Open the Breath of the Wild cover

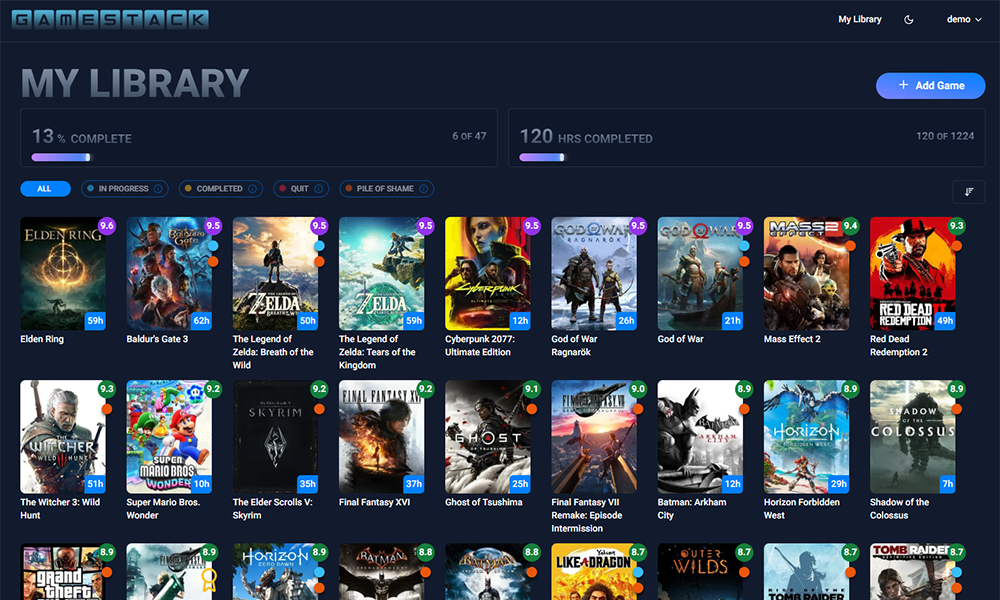(276, 274)
